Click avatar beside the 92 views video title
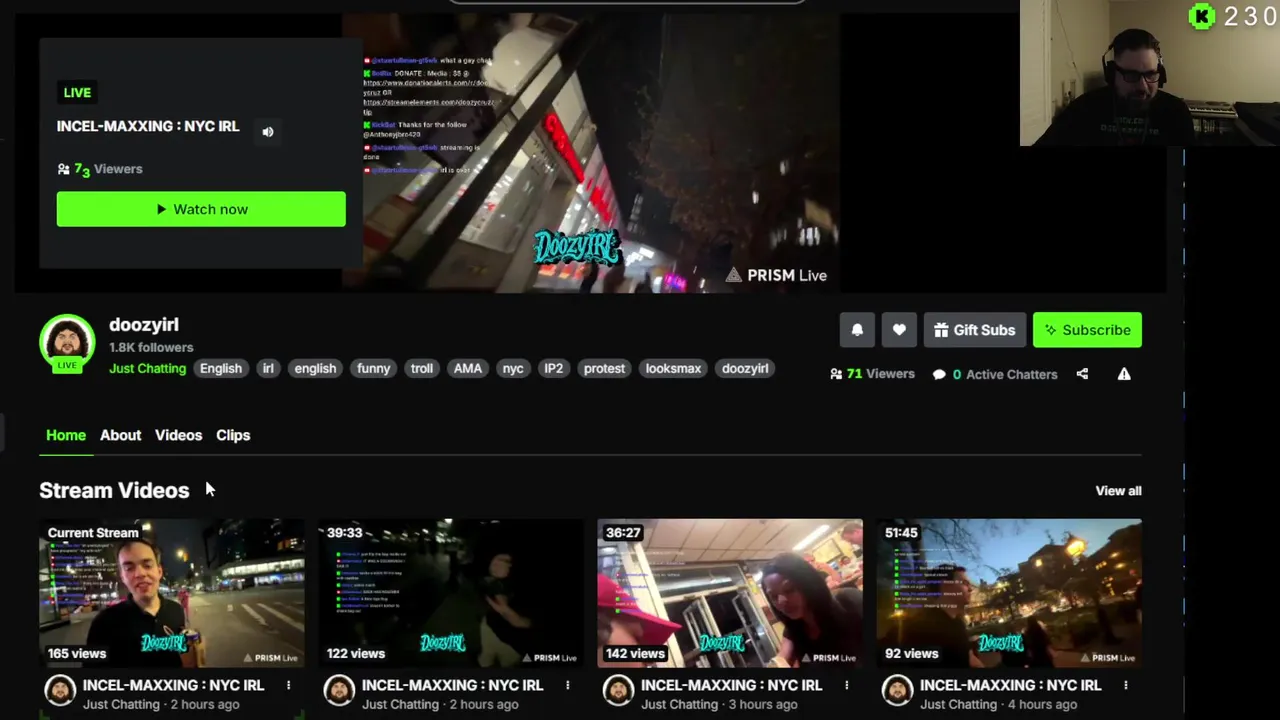This screenshot has height=720, width=1280. click(x=897, y=691)
